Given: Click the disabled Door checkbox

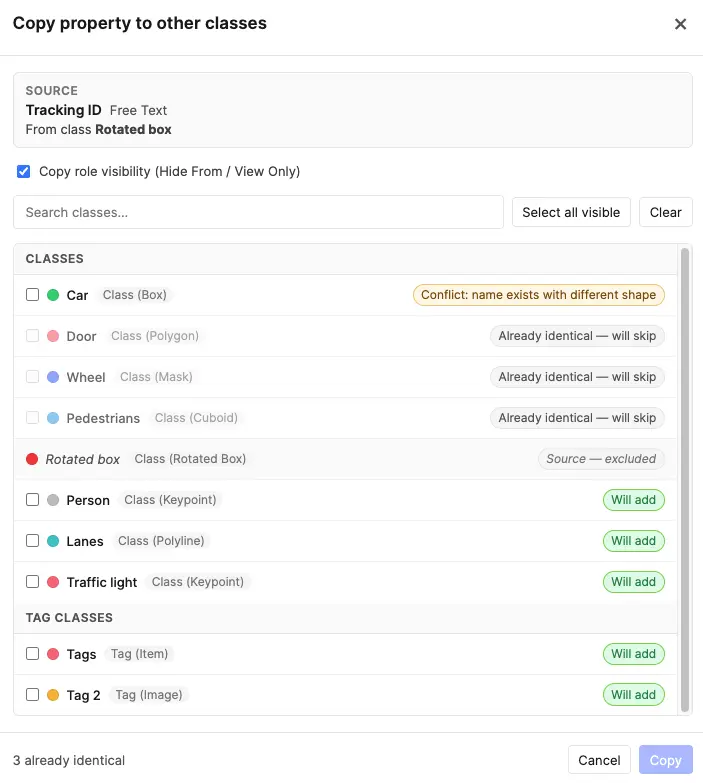Looking at the screenshot, I should pyautogui.click(x=32, y=336).
